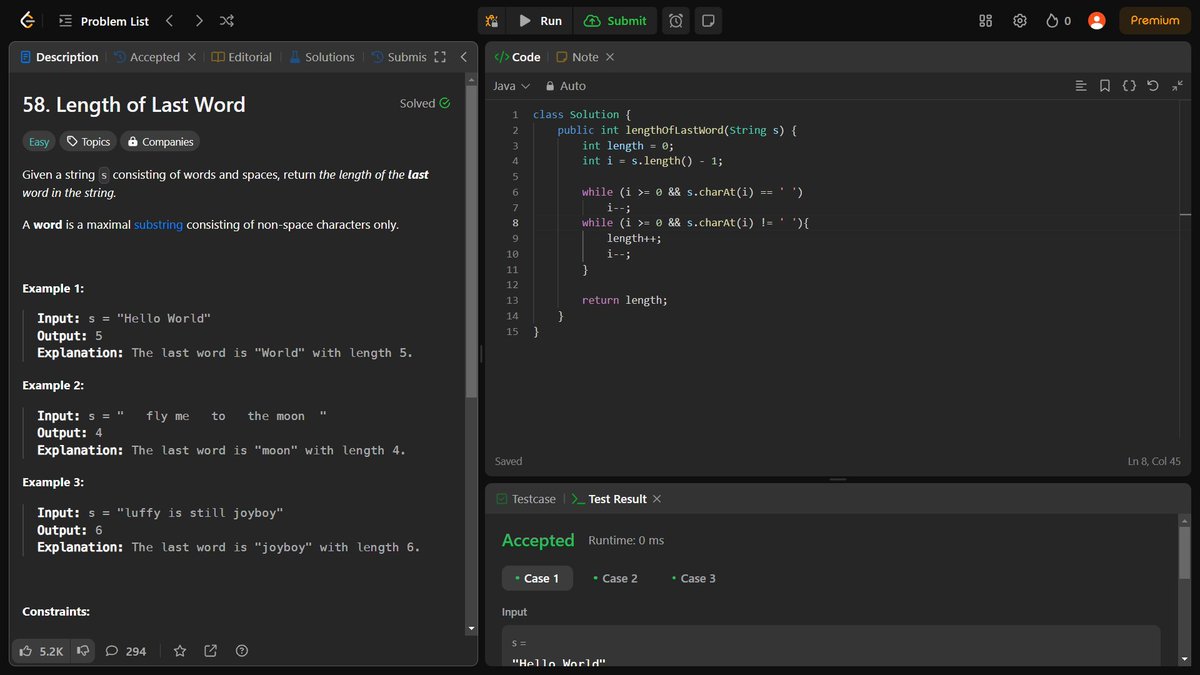The image size is (1200, 675).
Task: Open the debugger icon left of Run
Action: click(x=491, y=20)
